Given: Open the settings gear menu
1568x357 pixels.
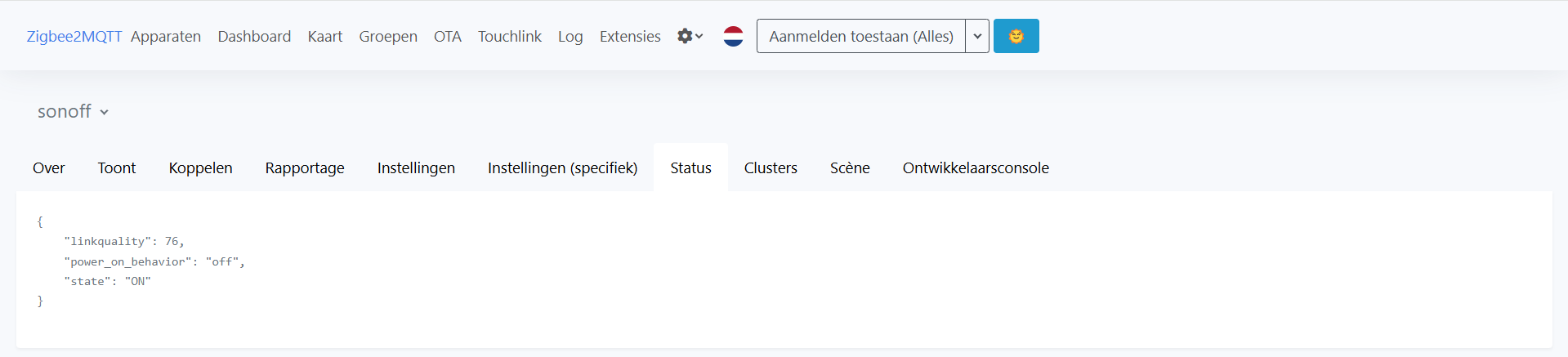Looking at the screenshot, I should (x=690, y=36).
